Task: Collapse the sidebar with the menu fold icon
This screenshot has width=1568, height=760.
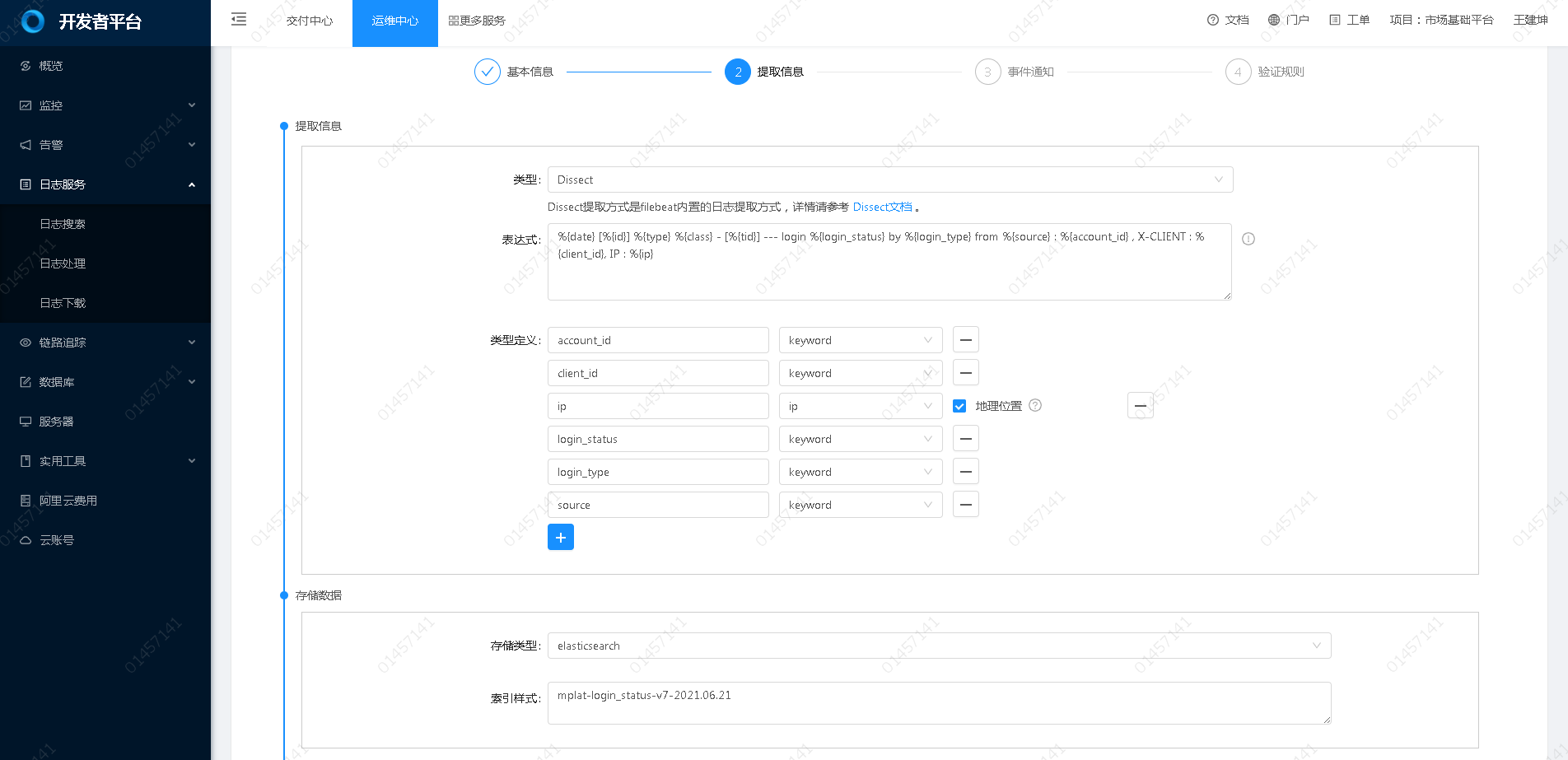Action: [239, 20]
